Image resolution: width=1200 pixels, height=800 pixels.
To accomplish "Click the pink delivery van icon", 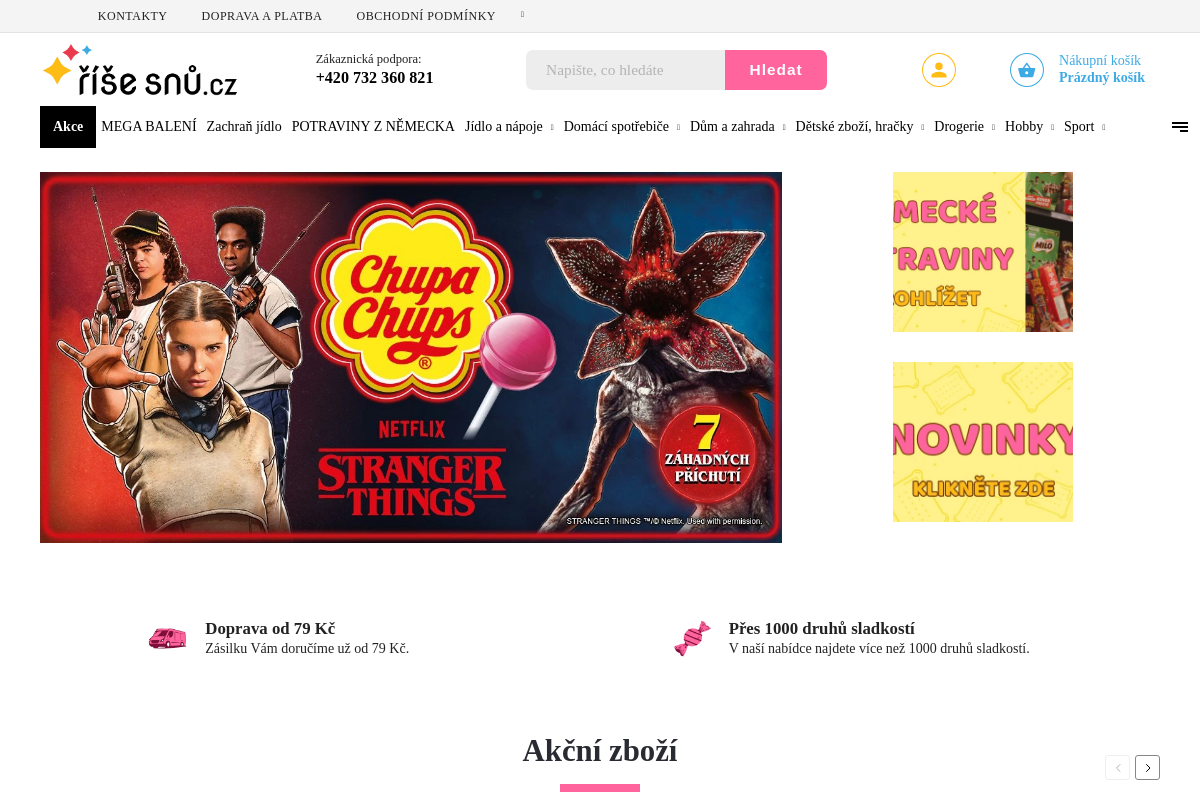I will [x=167, y=638].
